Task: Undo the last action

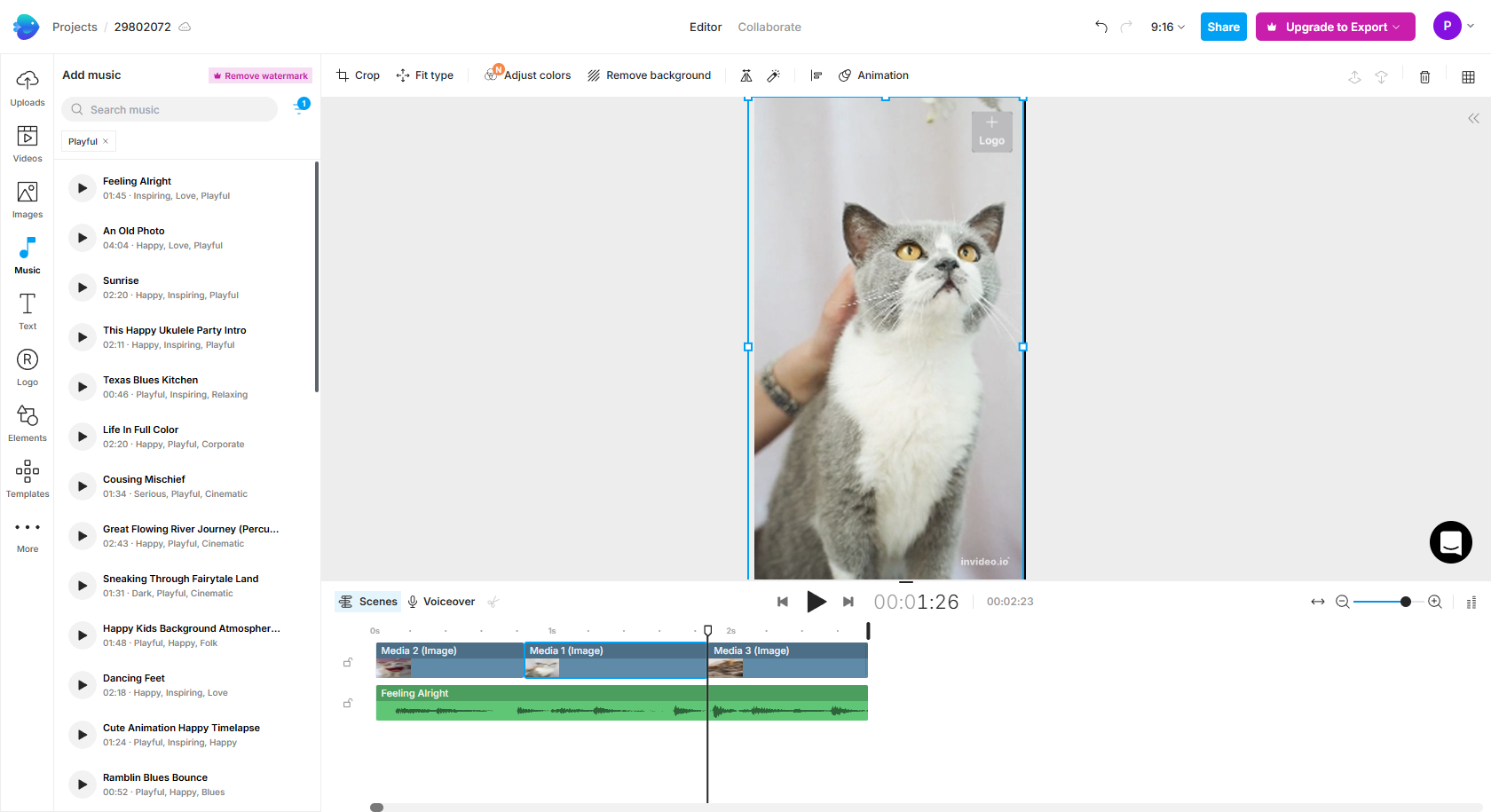Action: coord(1101,27)
